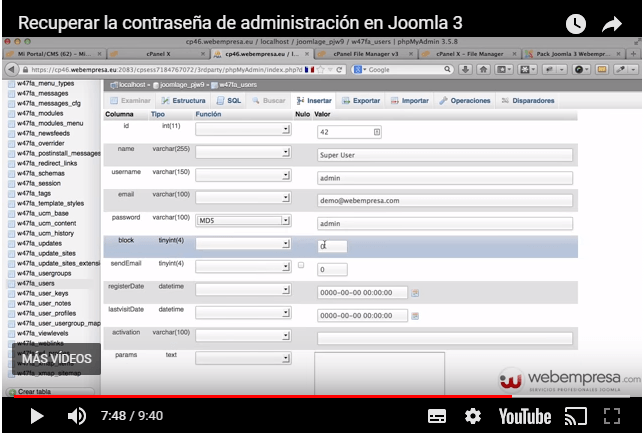Switch the video to fullscreen
644x433 pixels.
click(x=612, y=416)
